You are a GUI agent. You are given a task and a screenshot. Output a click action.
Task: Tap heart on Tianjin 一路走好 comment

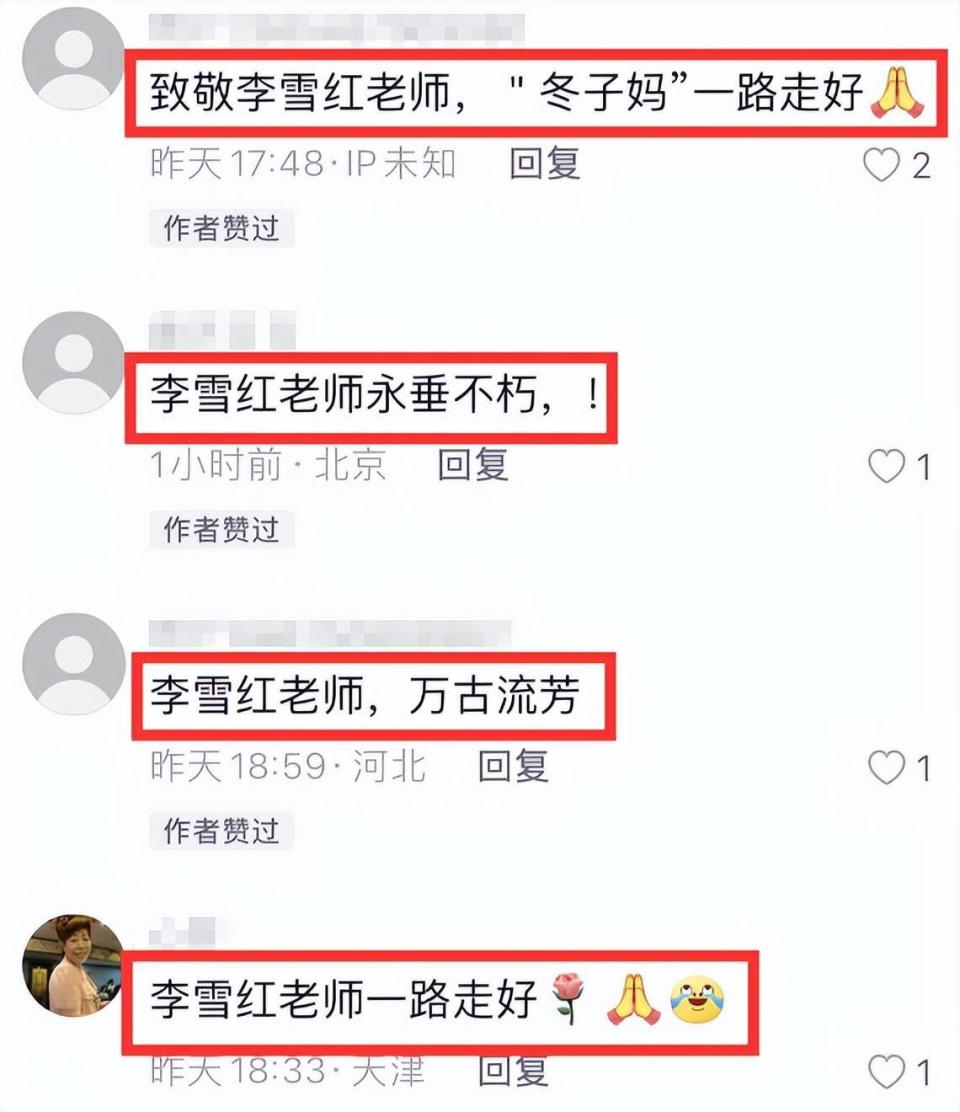[886, 1072]
